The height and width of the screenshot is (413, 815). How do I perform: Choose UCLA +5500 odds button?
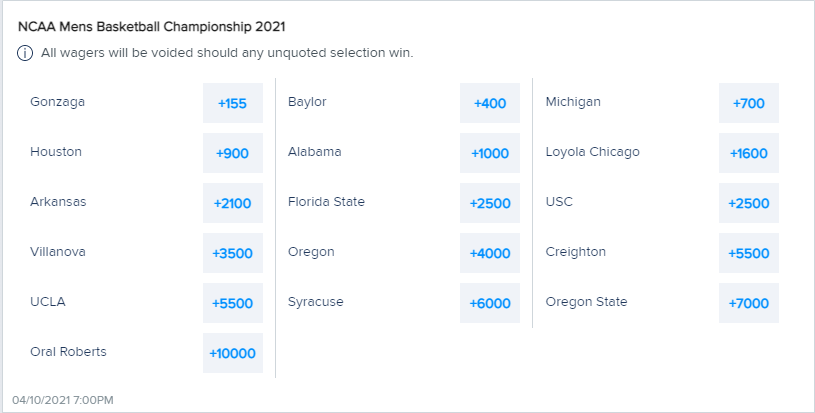click(232, 303)
